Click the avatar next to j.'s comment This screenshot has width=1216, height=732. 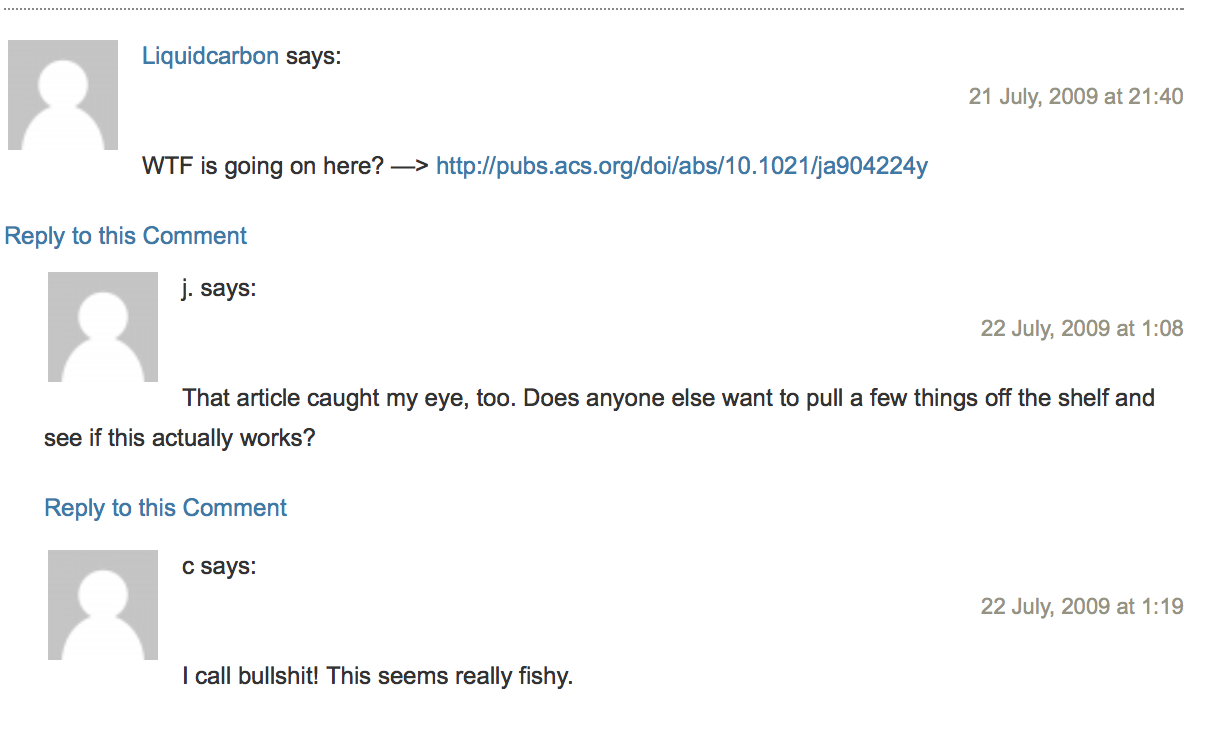click(103, 327)
